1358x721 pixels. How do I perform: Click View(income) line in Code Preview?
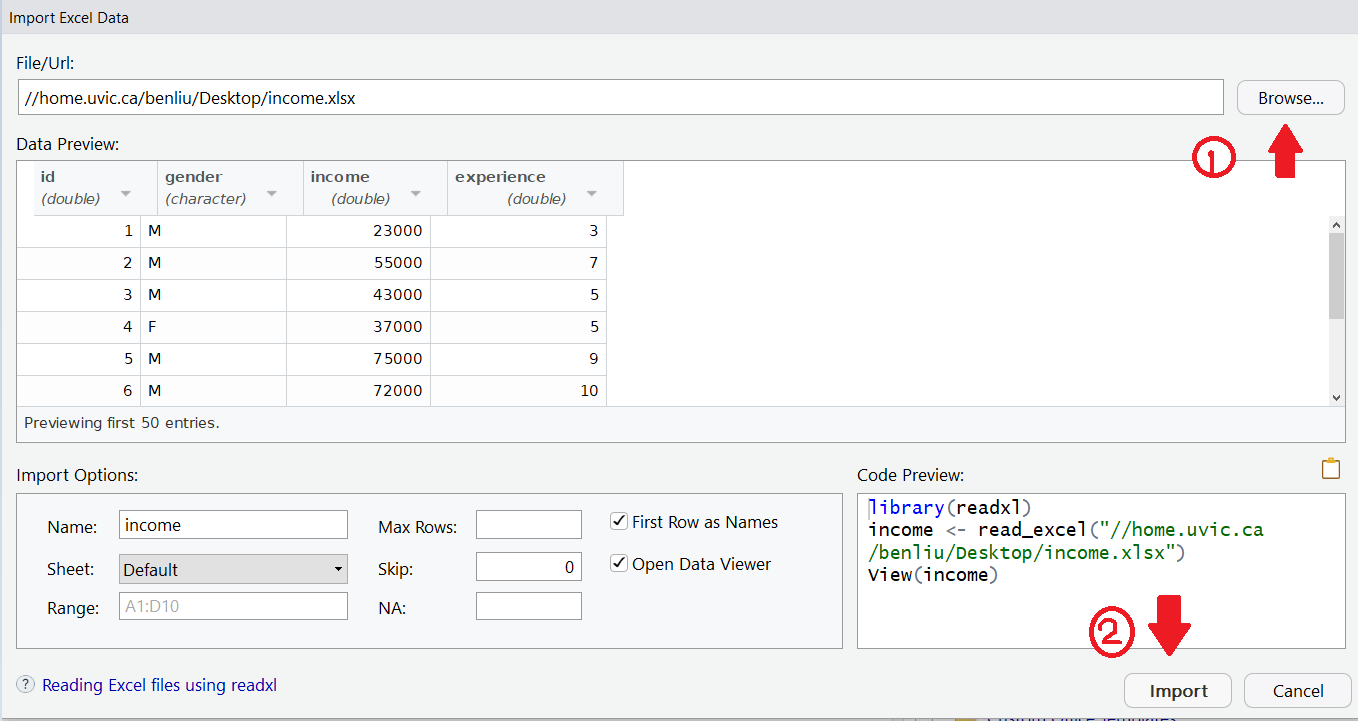(x=933, y=575)
